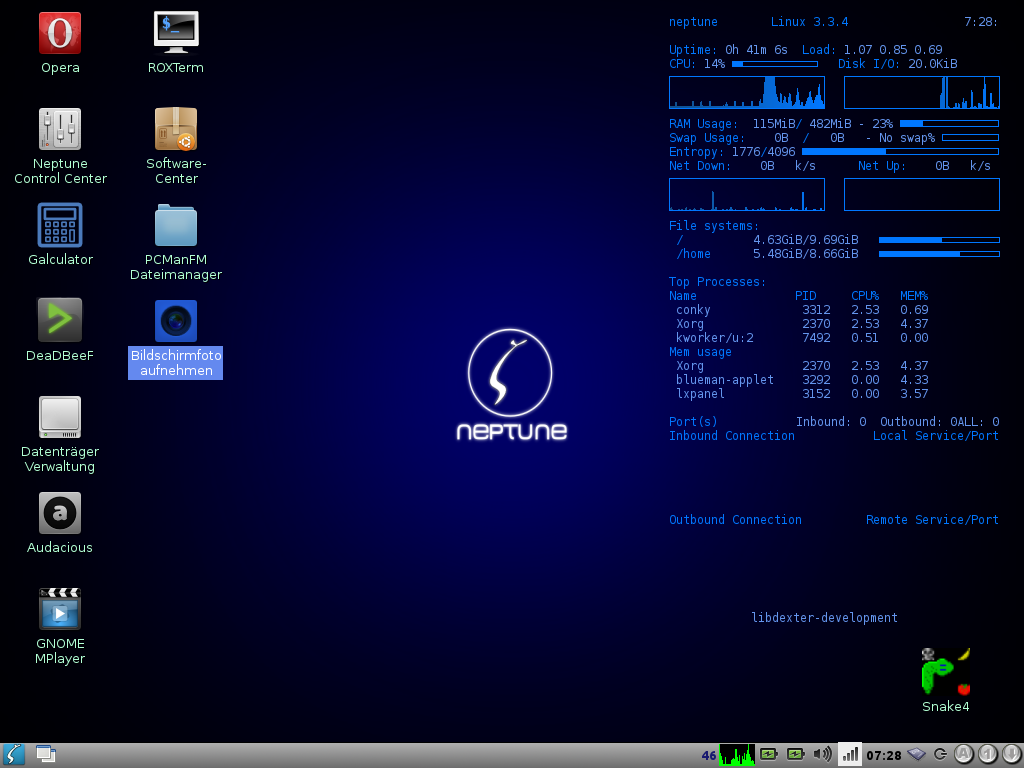The width and height of the screenshot is (1024, 768).
Task: Toggle the Caps Lock 'A' indicator
Action: click(x=964, y=755)
